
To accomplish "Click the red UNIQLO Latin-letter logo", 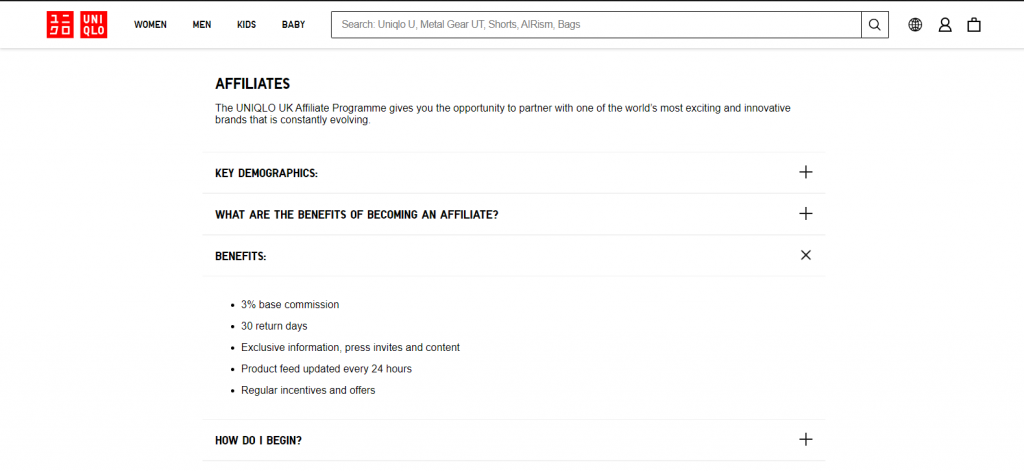I will (x=93, y=25).
